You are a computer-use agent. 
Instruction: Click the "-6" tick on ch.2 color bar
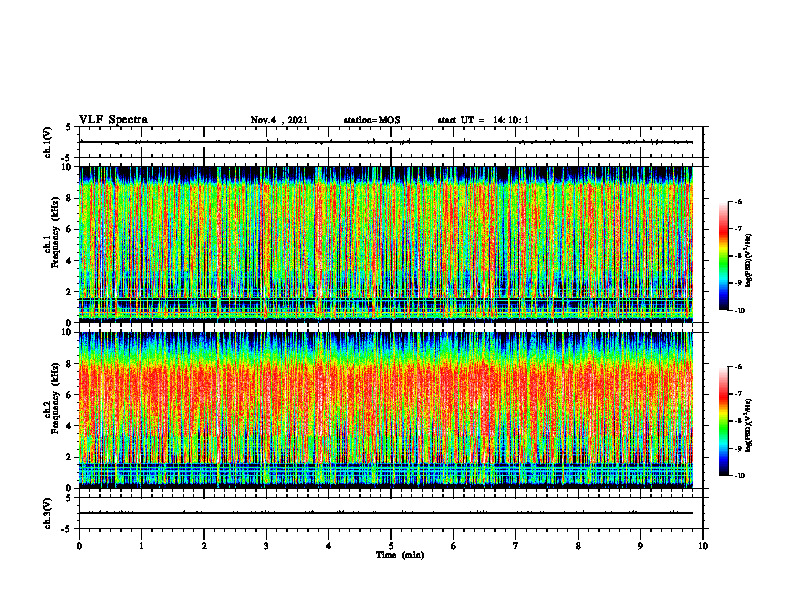[738, 367]
